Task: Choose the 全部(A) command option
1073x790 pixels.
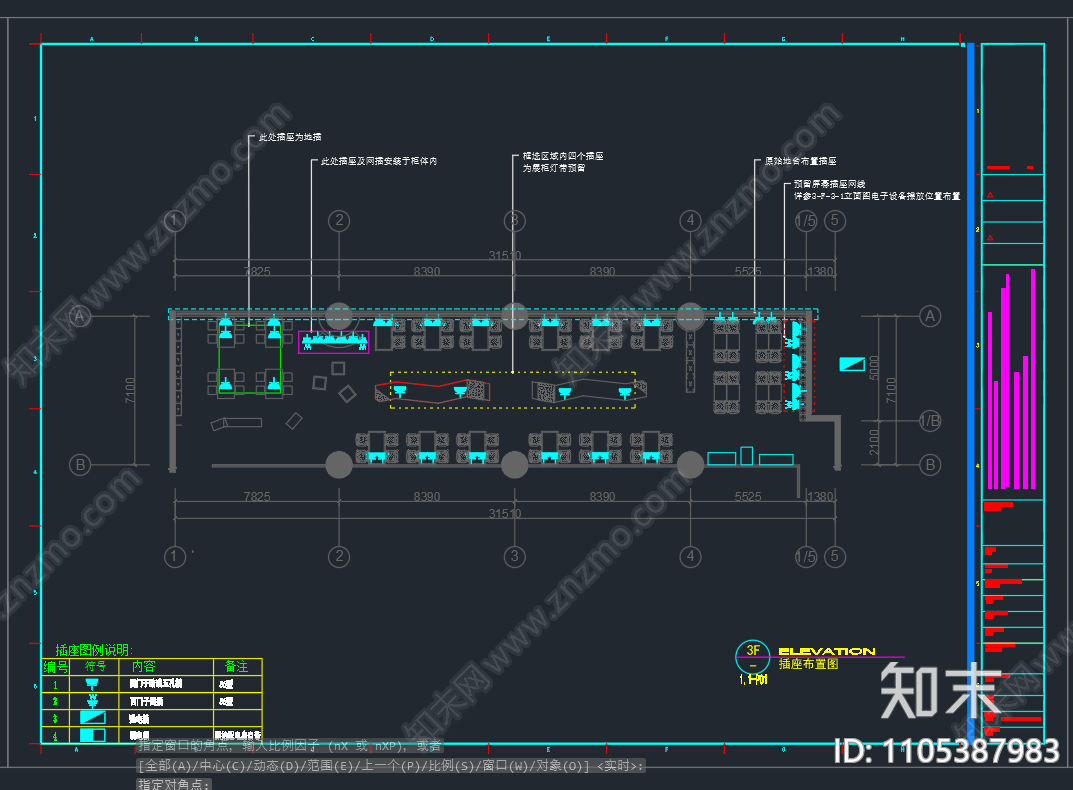Action: click(x=168, y=765)
